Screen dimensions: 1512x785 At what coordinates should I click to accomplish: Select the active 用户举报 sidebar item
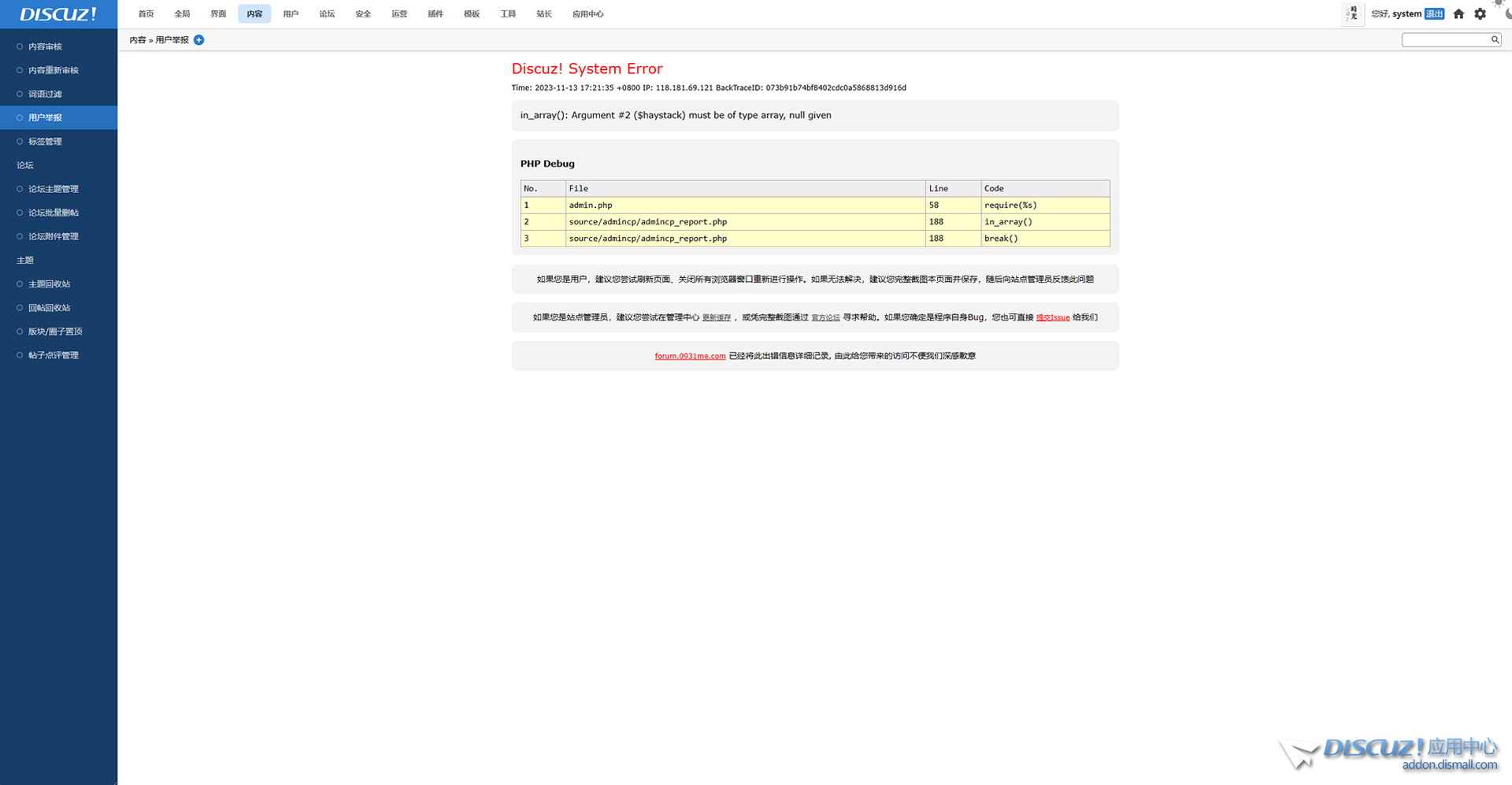tap(58, 117)
